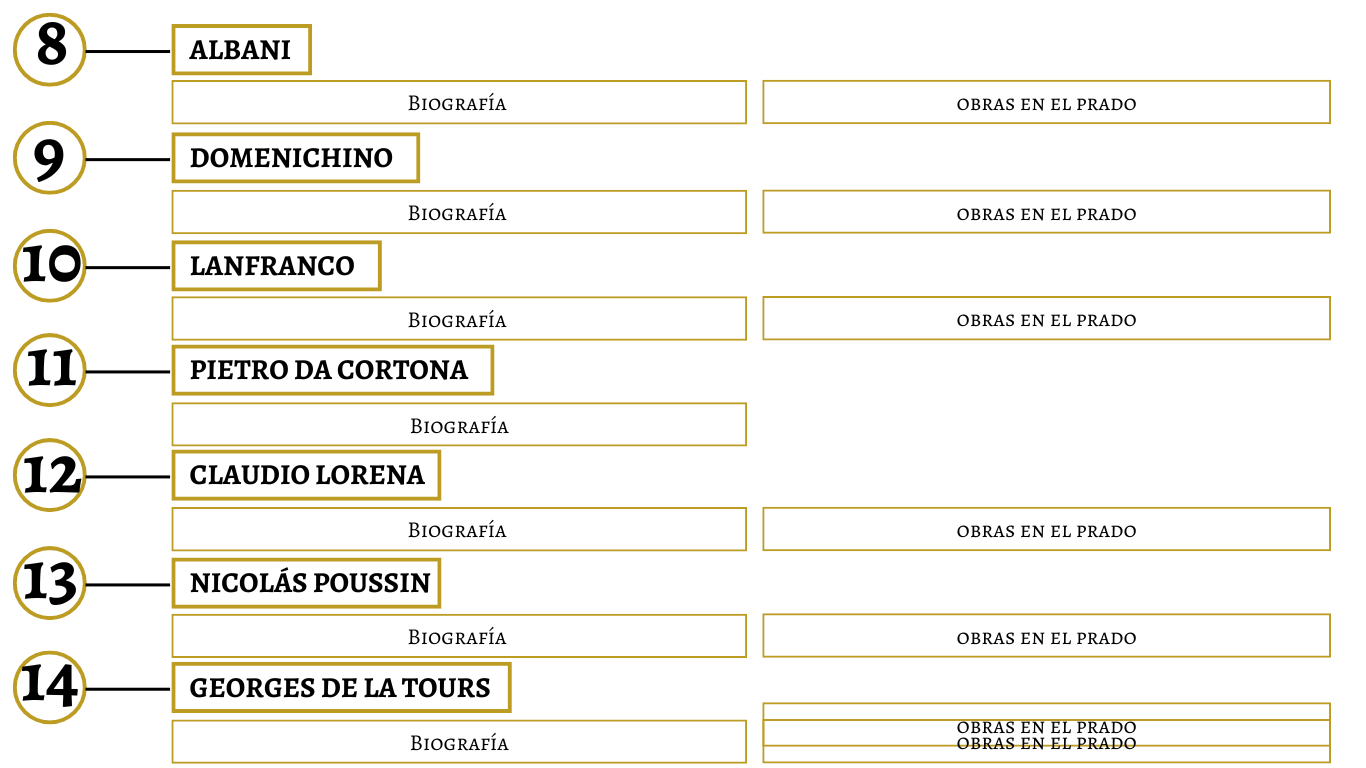Select the PIETRO DA CORTONA heading
Screen dimensions: 1366x768
pos(333,370)
